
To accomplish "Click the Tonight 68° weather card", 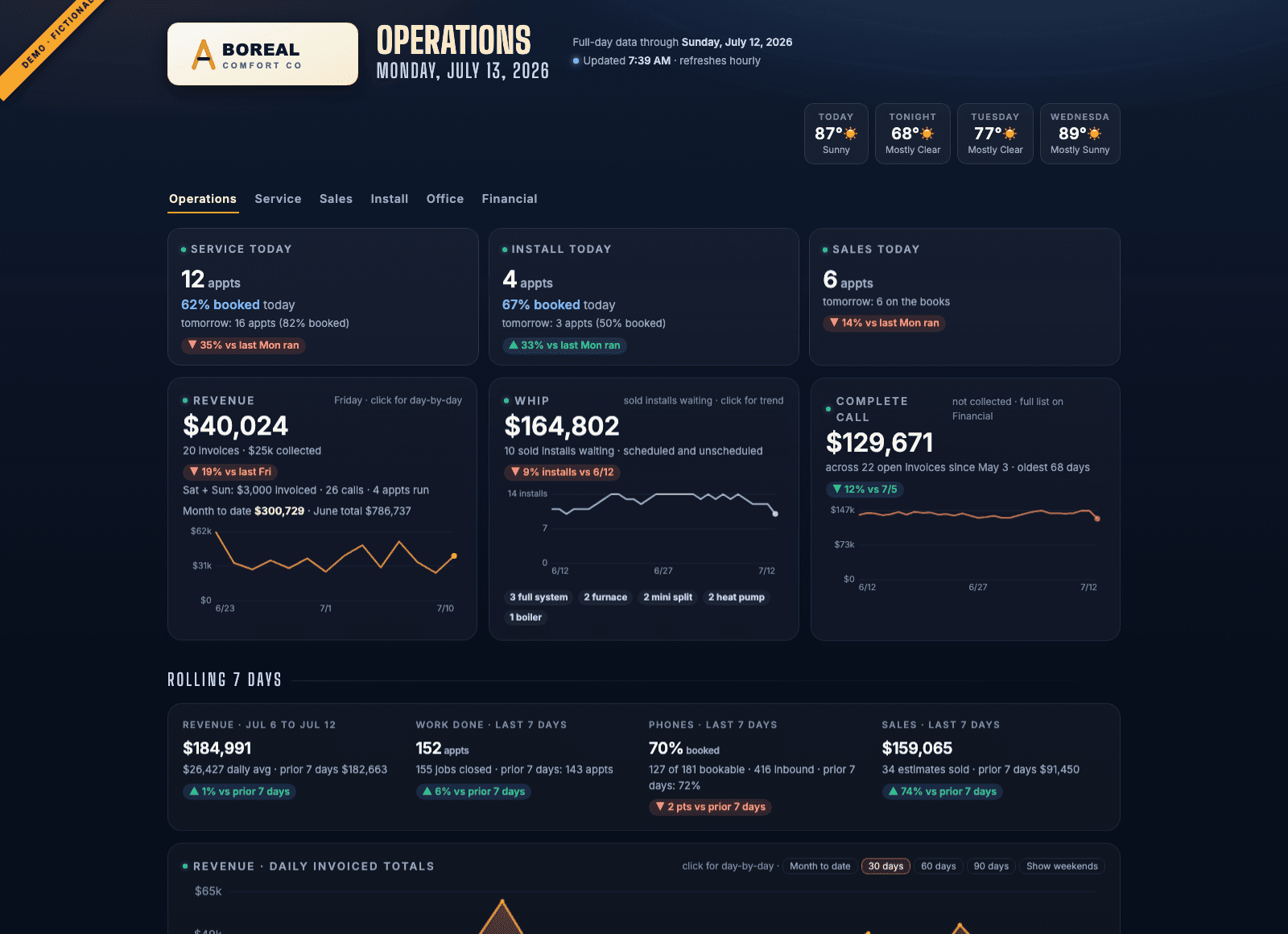I will click(913, 134).
